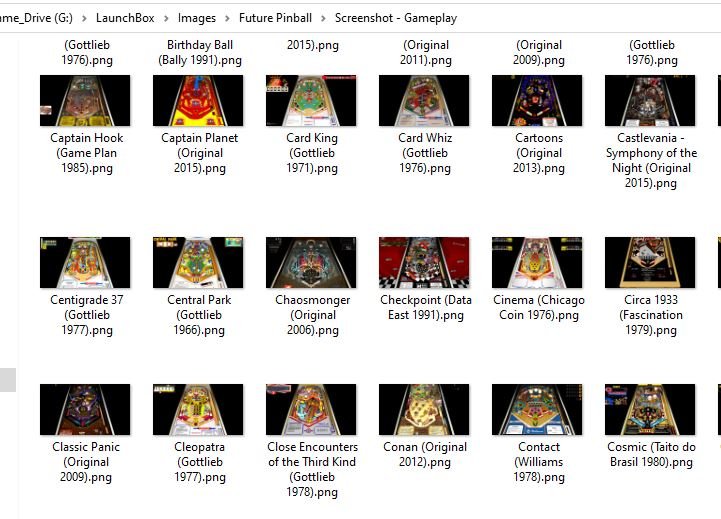Click the (Original 2011).png filename

coord(426,52)
